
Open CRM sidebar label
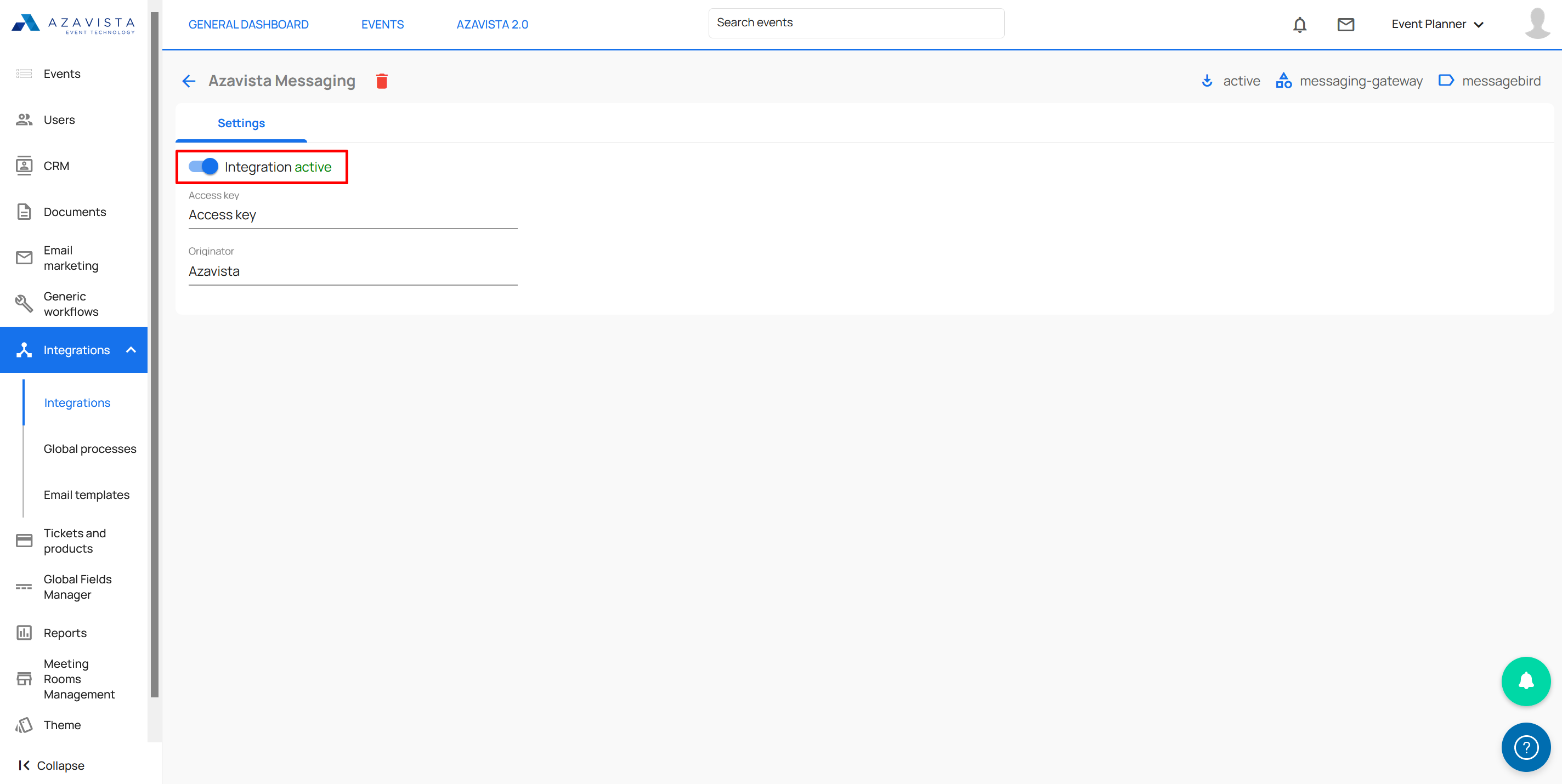point(56,166)
